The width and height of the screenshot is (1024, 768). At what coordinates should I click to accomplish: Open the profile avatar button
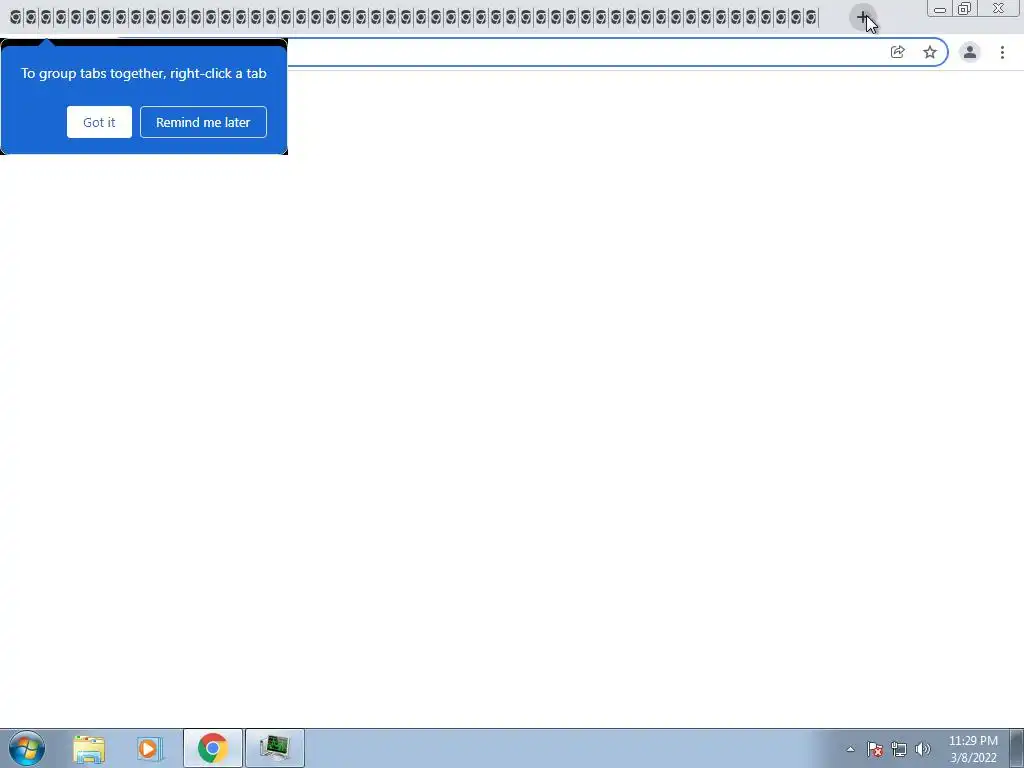point(970,52)
